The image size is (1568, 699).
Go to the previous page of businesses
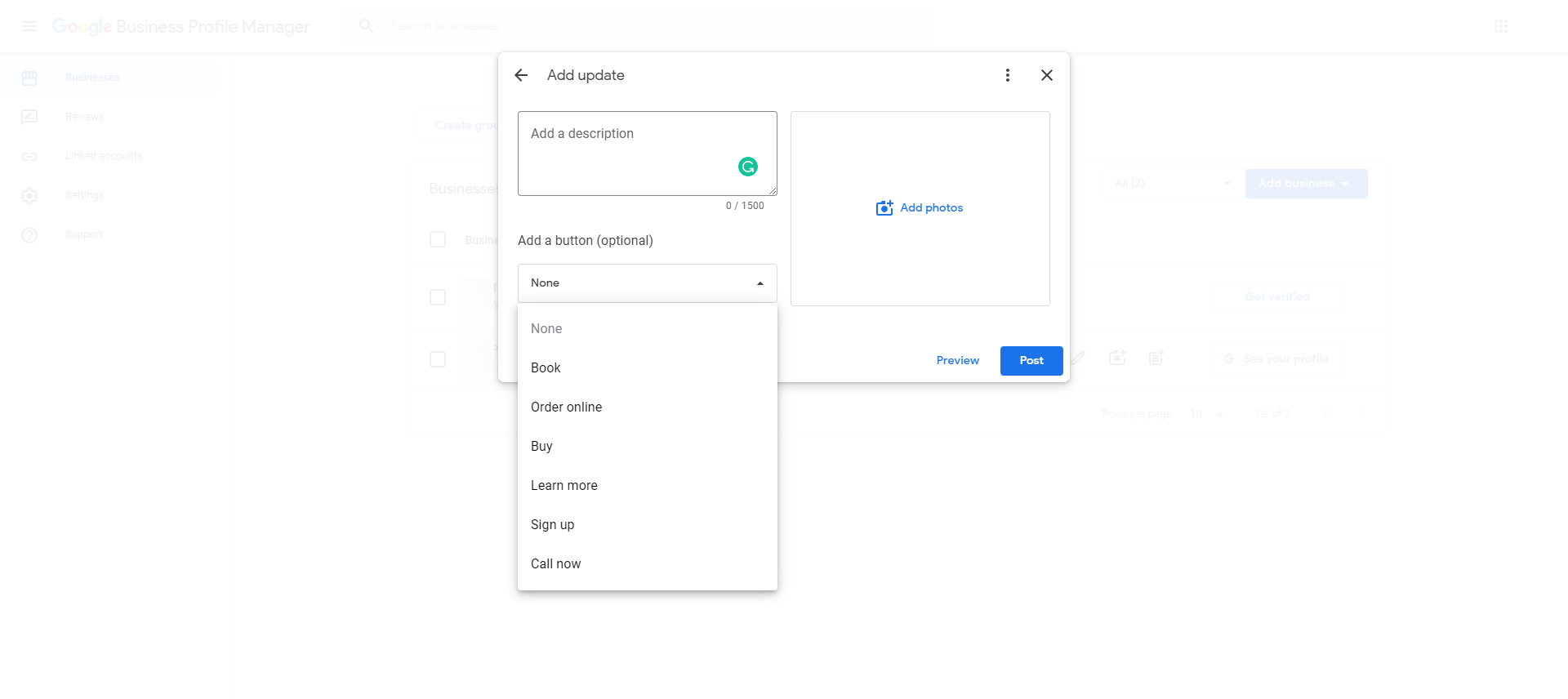click(x=1326, y=413)
